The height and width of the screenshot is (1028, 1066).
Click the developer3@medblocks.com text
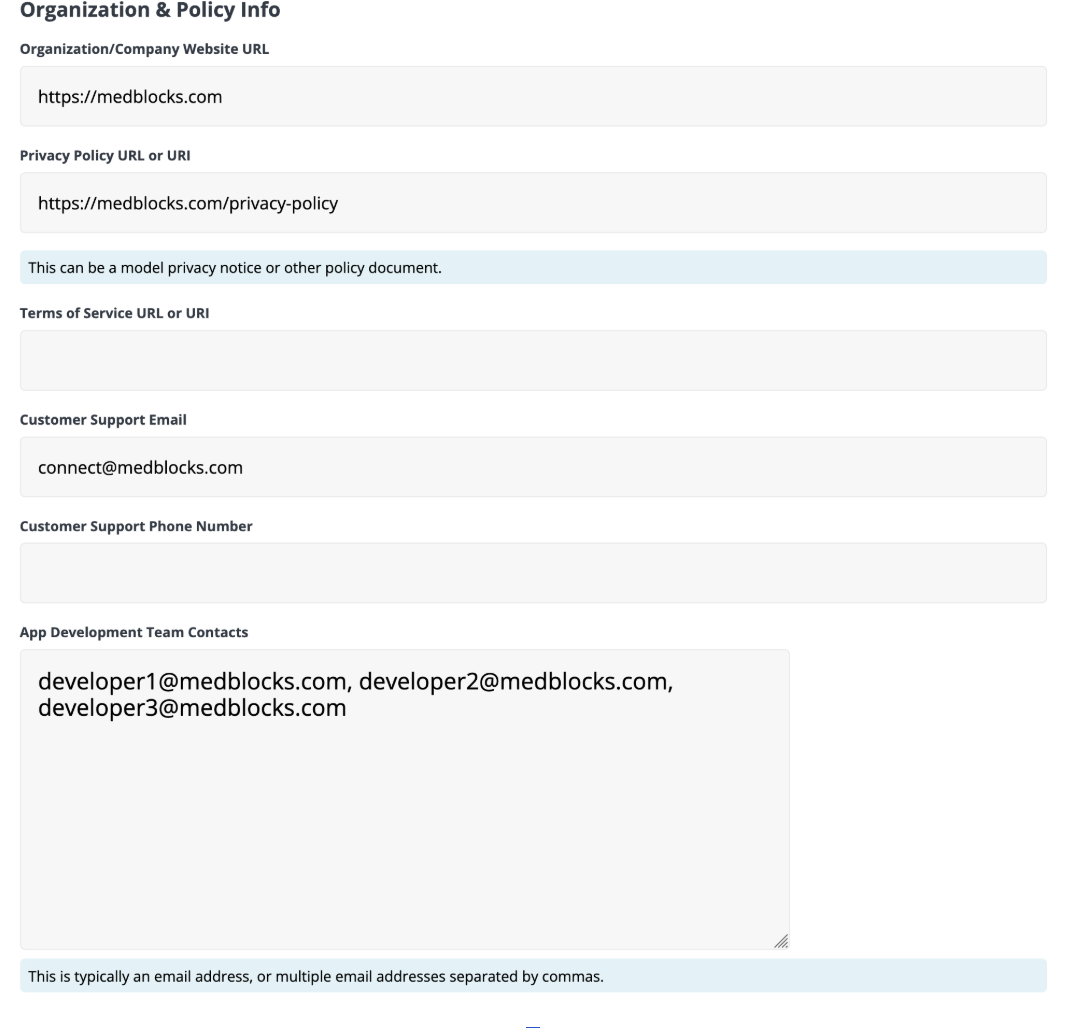point(192,708)
